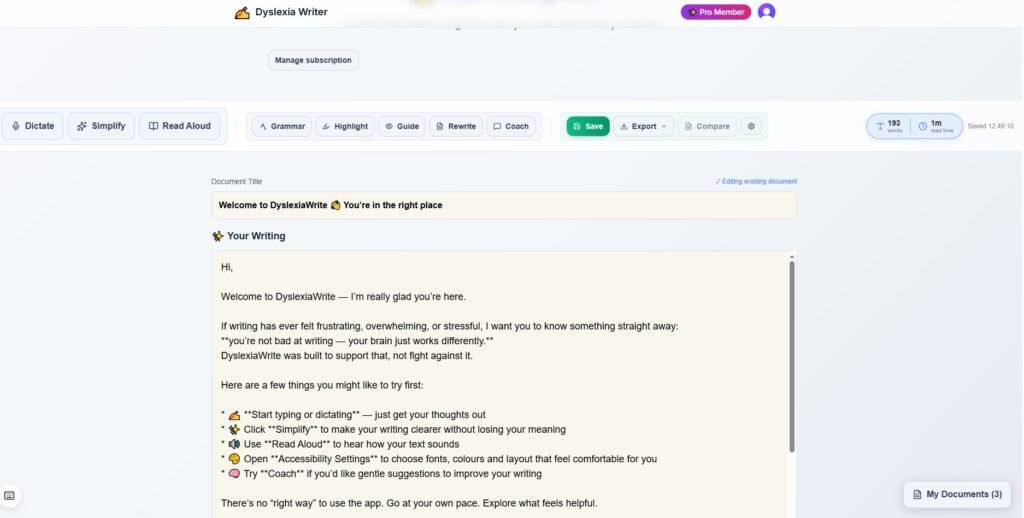Click the Pro Member badge
Viewport: 1024px width, 518px height.
[x=716, y=12]
